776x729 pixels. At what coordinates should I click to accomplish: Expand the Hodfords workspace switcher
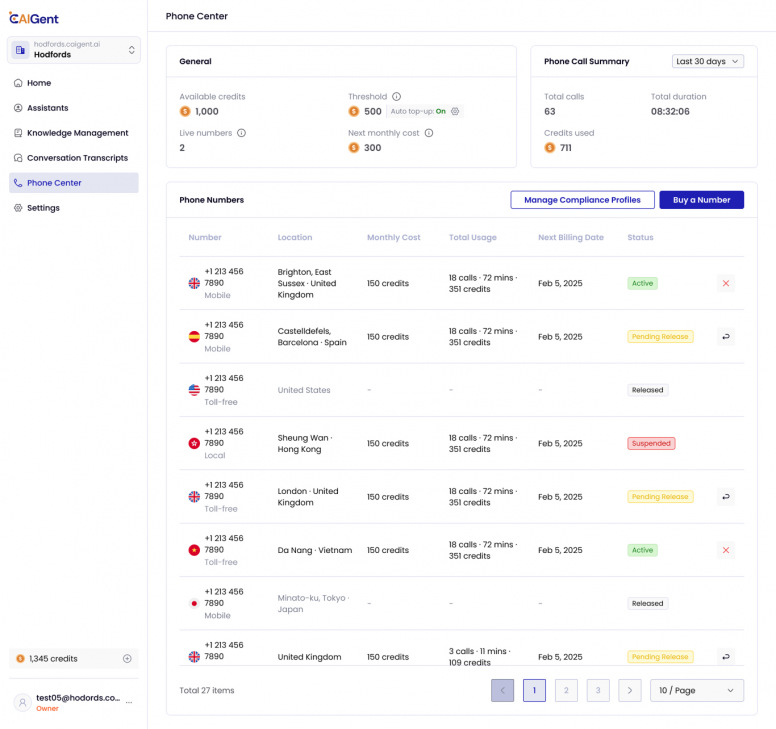131,50
